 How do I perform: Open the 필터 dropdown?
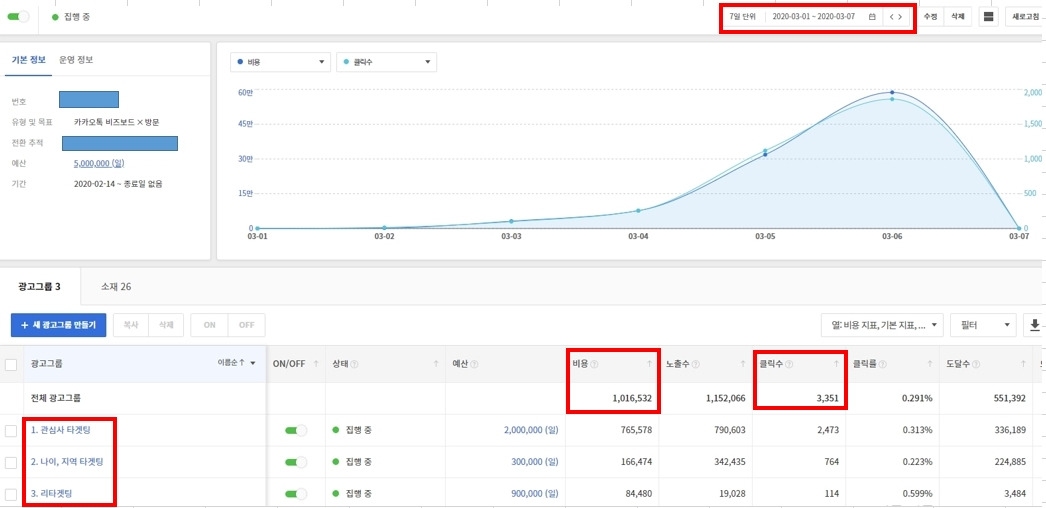pos(983,325)
